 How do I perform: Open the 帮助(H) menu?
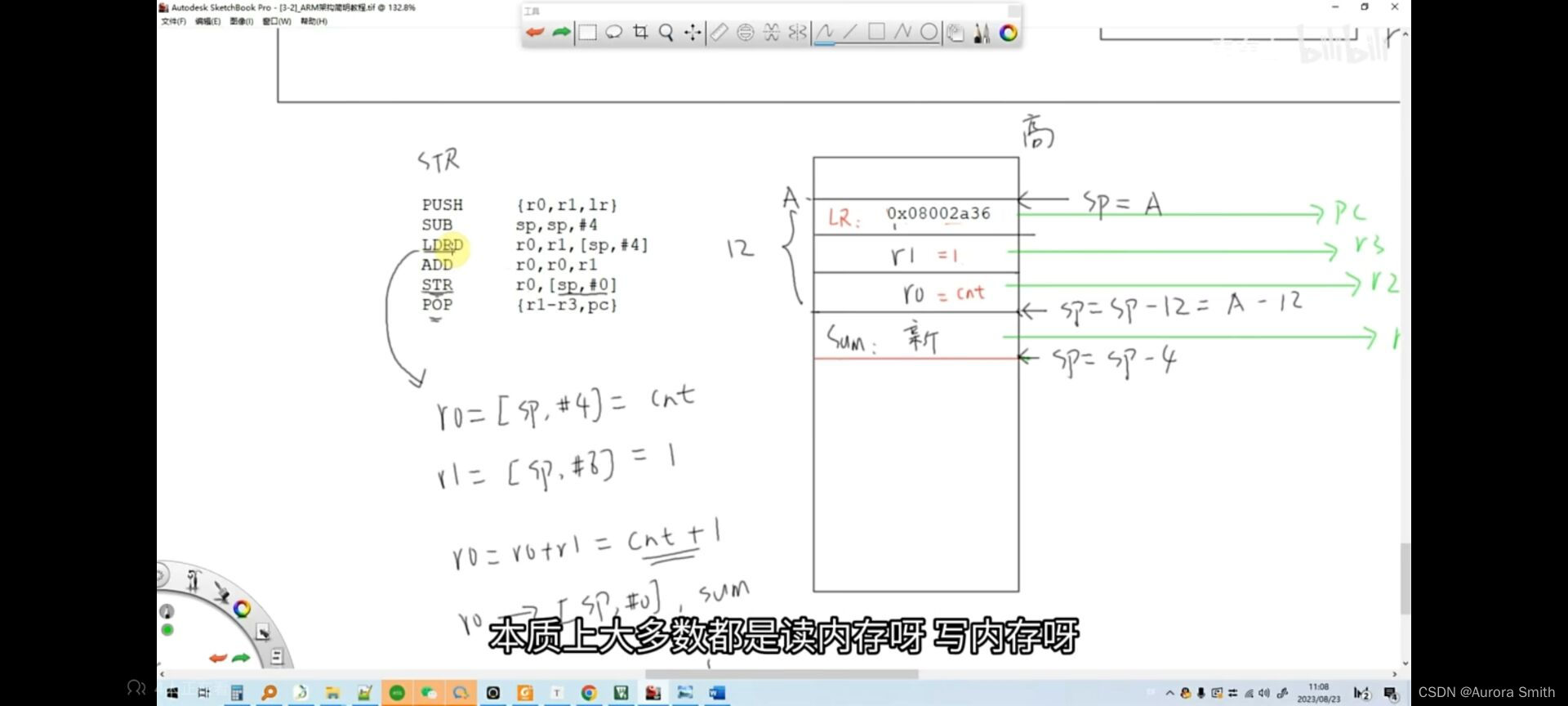314,21
